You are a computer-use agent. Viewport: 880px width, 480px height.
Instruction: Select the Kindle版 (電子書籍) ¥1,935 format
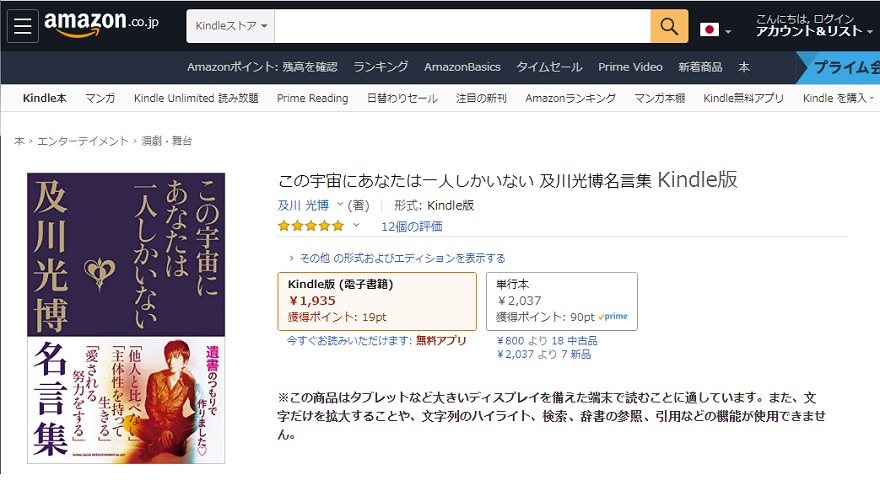click(x=377, y=301)
